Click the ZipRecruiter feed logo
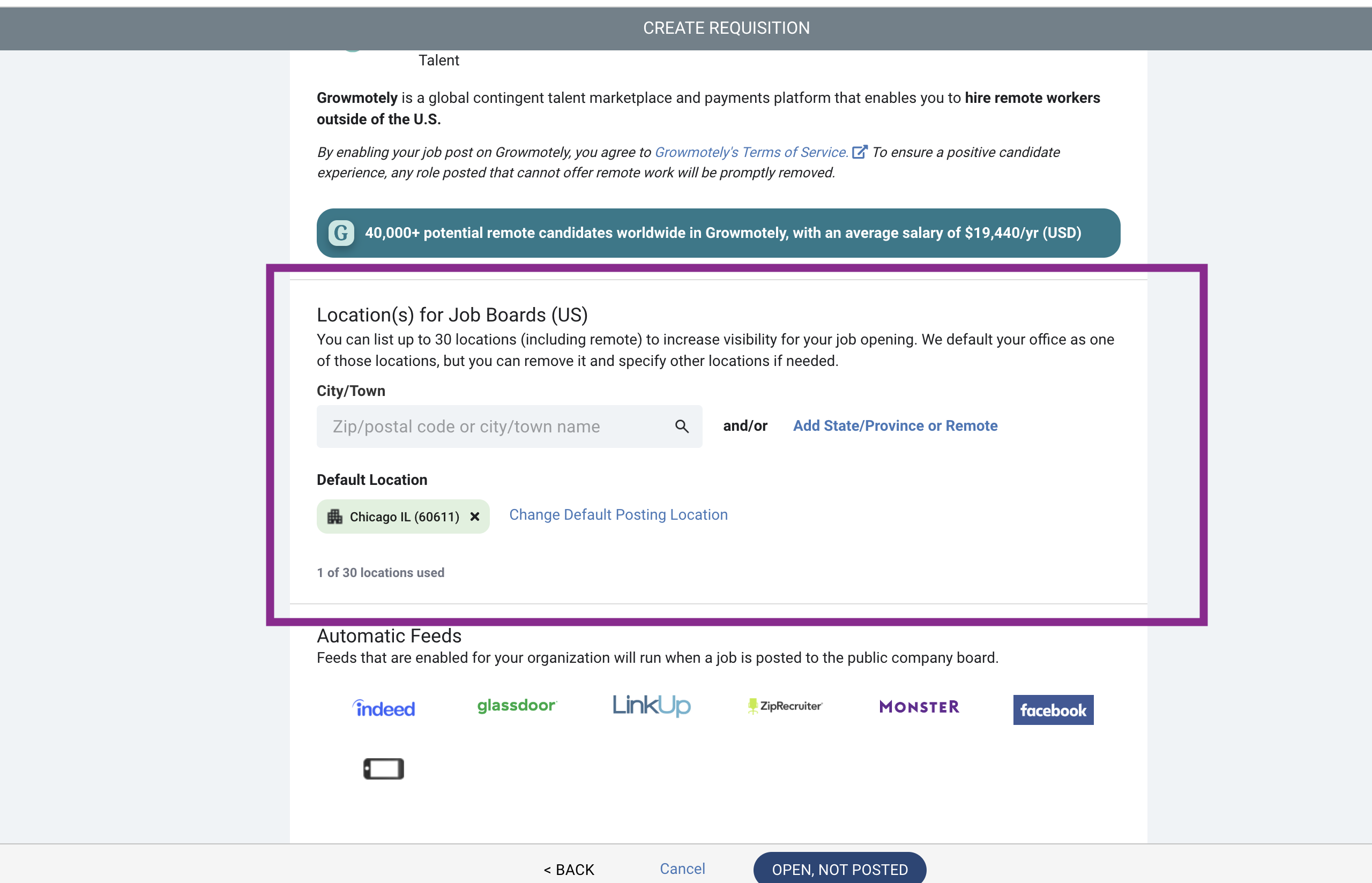Image resolution: width=1372 pixels, height=883 pixels. click(785, 706)
